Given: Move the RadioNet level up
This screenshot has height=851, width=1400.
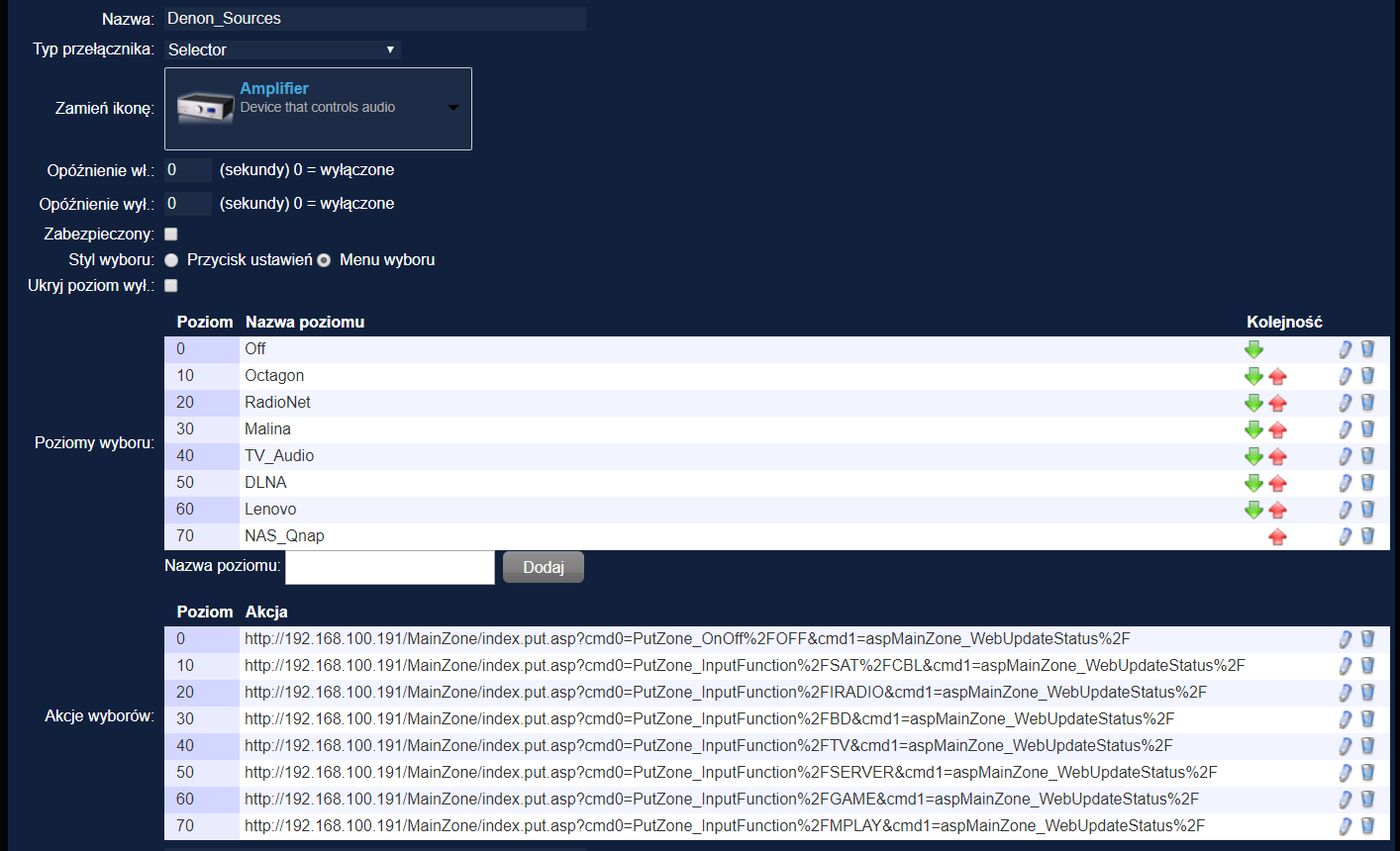Looking at the screenshot, I should pyautogui.click(x=1277, y=403).
